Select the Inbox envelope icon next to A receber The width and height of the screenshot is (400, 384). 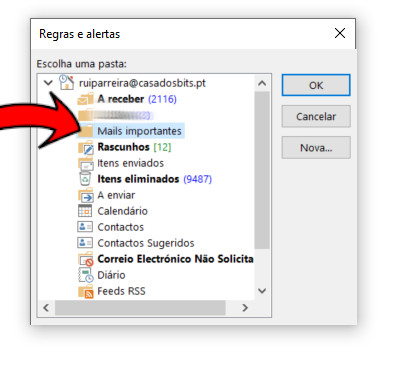pos(85,99)
